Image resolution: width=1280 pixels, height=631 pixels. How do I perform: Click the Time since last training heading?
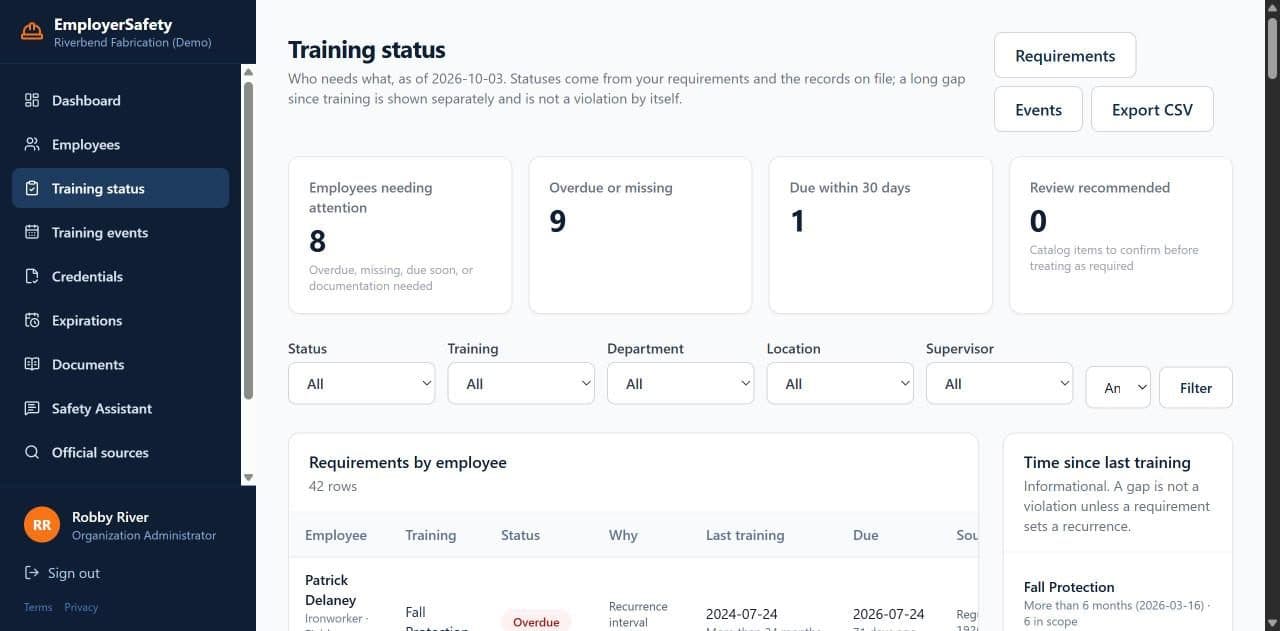coord(1107,462)
